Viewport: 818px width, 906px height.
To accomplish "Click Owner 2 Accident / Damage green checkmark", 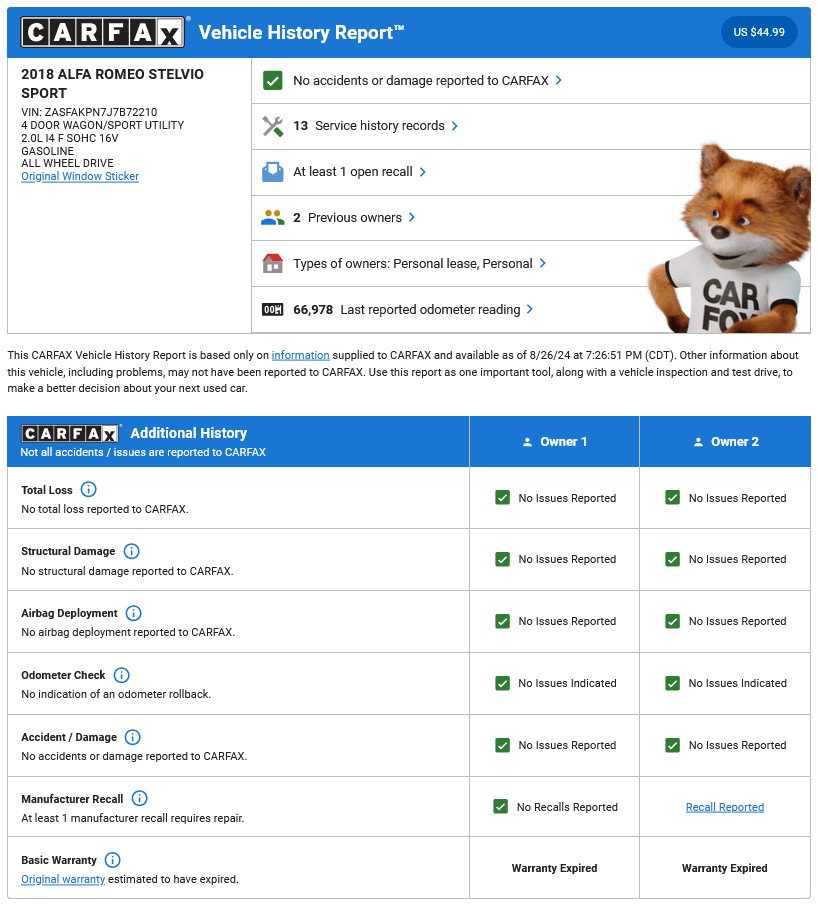I will coord(672,745).
